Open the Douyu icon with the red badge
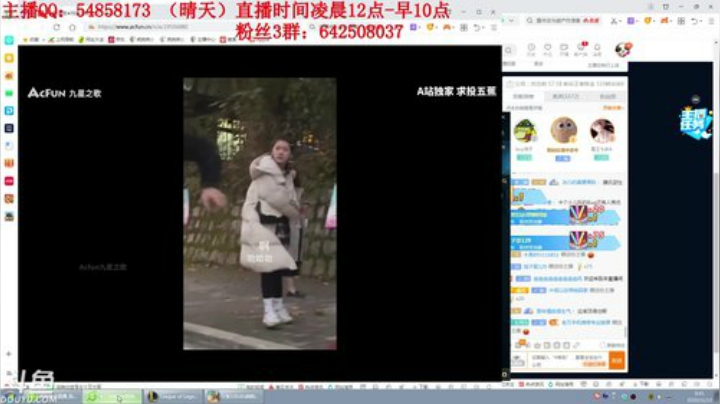This screenshot has height=404, width=720. pos(581,49)
